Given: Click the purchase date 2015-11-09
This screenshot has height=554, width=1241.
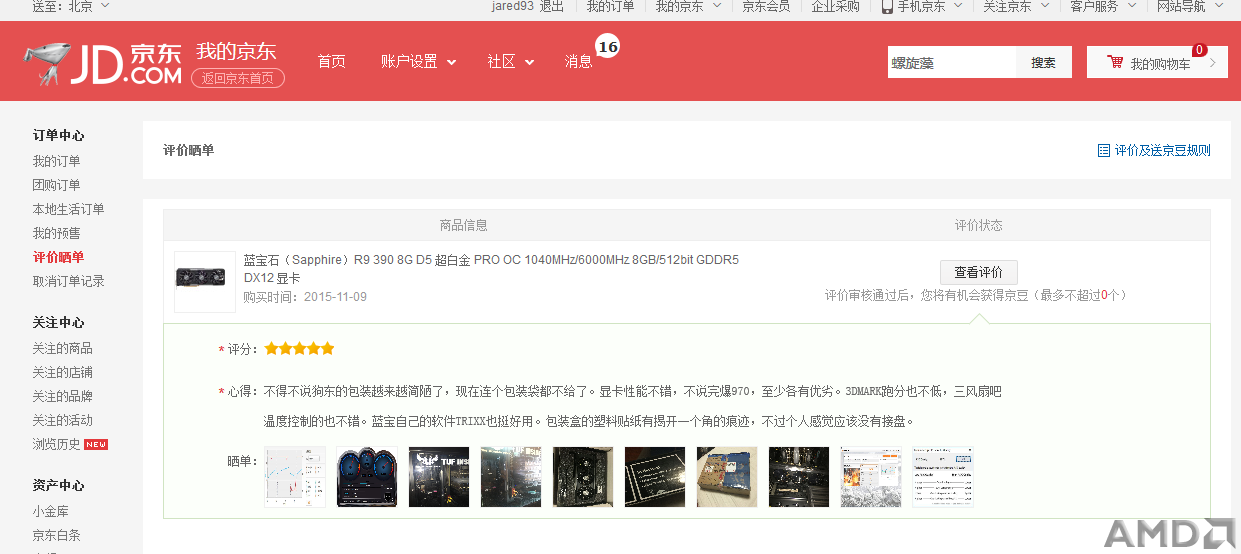Looking at the screenshot, I should tap(336, 297).
